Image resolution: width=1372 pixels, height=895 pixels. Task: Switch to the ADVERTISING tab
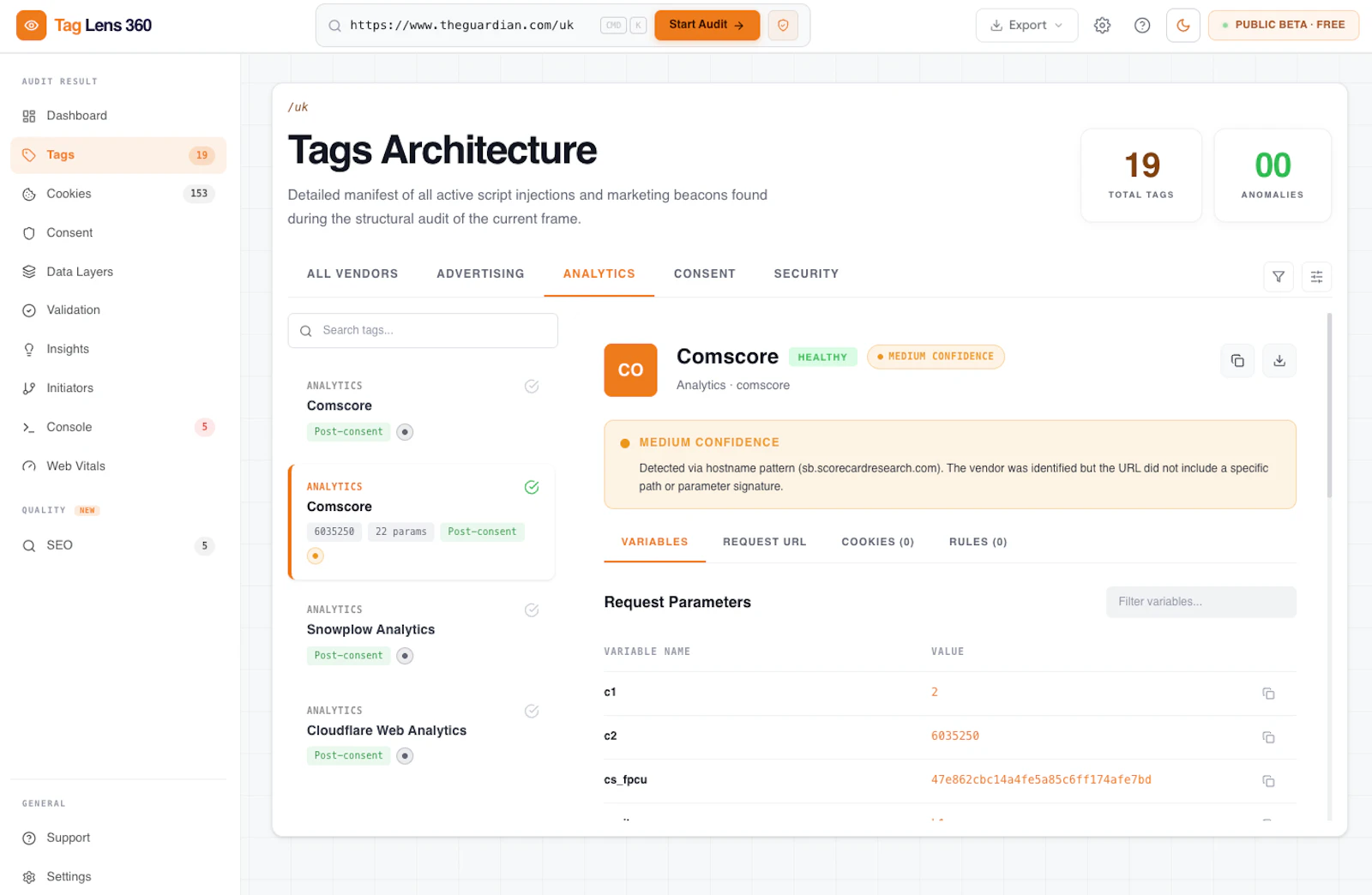(x=480, y=273)
